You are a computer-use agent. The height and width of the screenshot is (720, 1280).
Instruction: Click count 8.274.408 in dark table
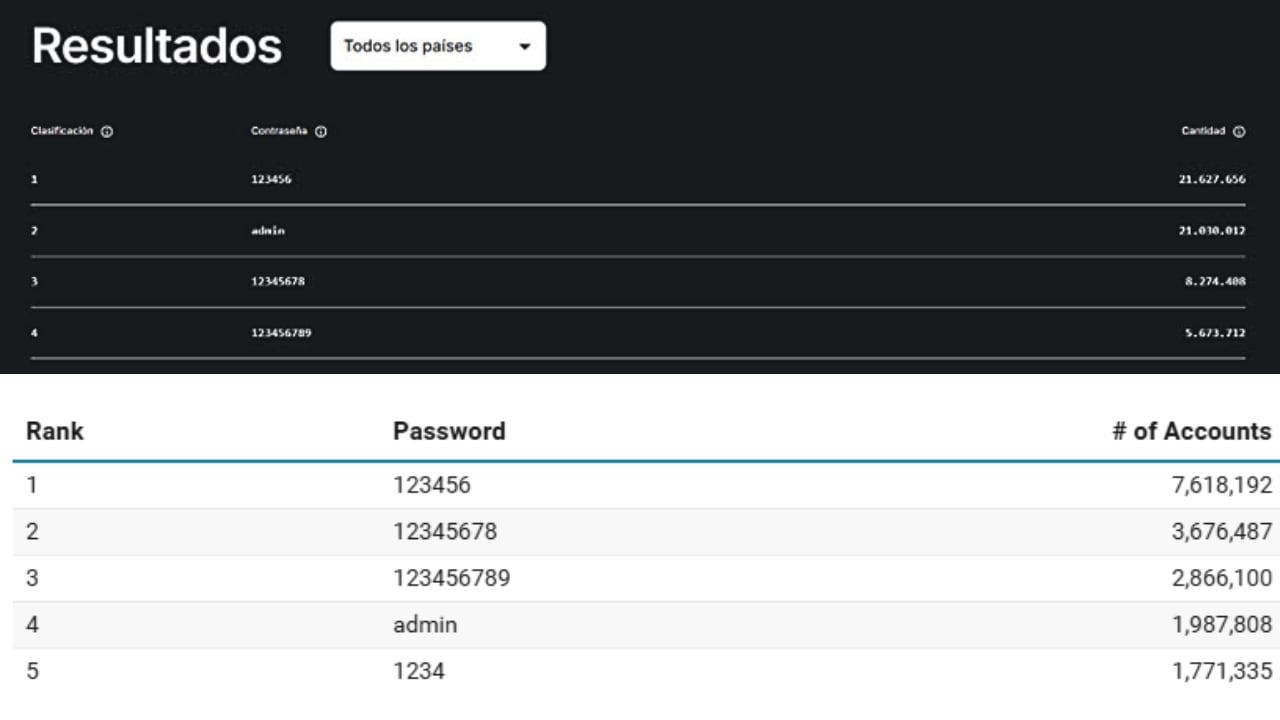point(1215,282)
